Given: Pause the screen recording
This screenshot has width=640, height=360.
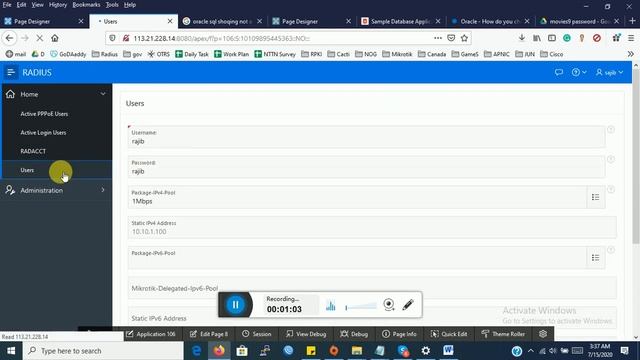Looking at the screenshot, I should click(x=236, y=304).
